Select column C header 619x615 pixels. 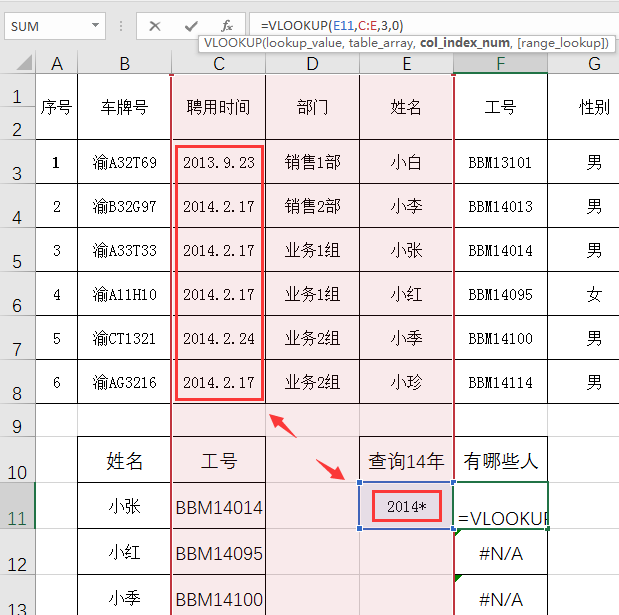click(219, 64)
